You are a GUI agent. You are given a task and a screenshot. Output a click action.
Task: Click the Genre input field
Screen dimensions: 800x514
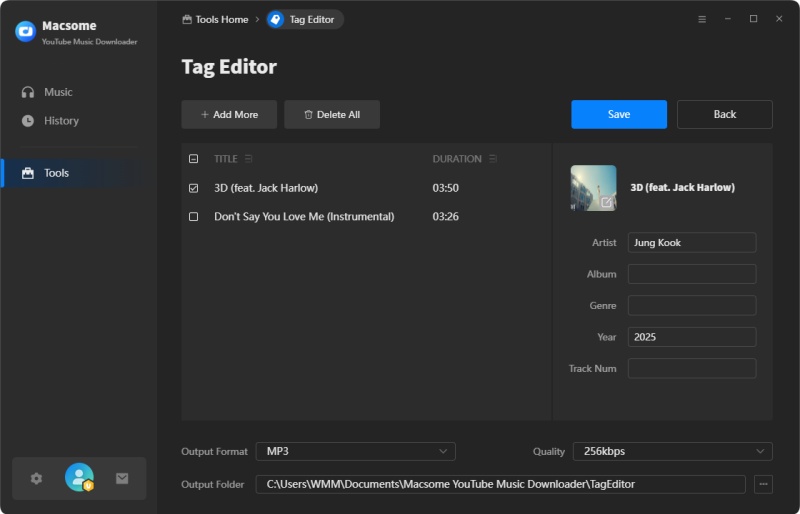click(x=692, y=305)
